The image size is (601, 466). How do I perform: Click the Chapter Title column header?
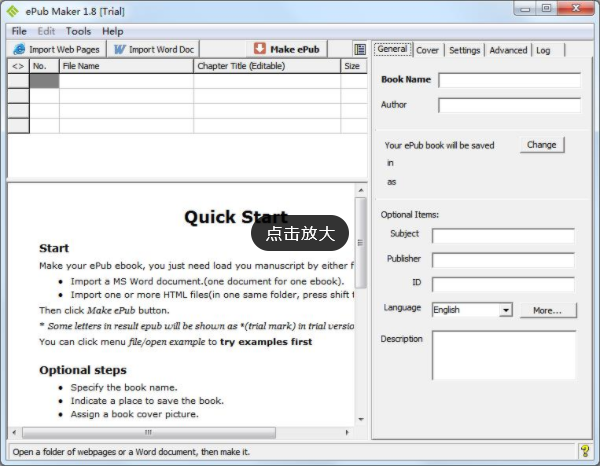[x=266, y=66]
